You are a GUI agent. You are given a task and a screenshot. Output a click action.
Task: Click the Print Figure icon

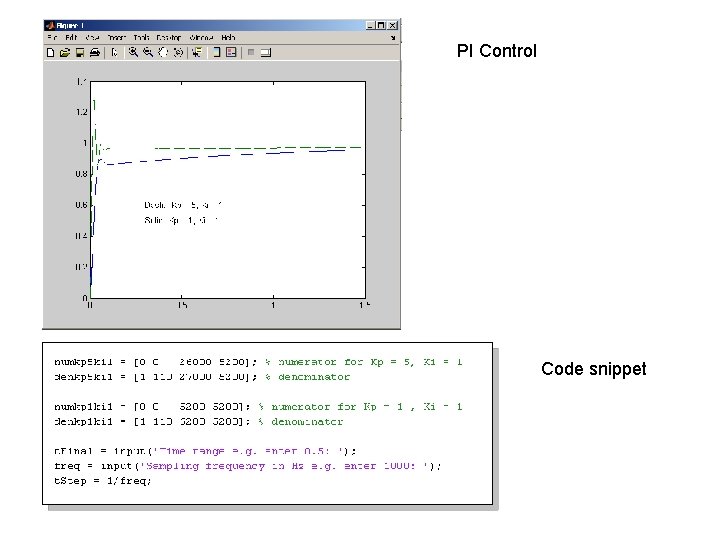[95, 52]
